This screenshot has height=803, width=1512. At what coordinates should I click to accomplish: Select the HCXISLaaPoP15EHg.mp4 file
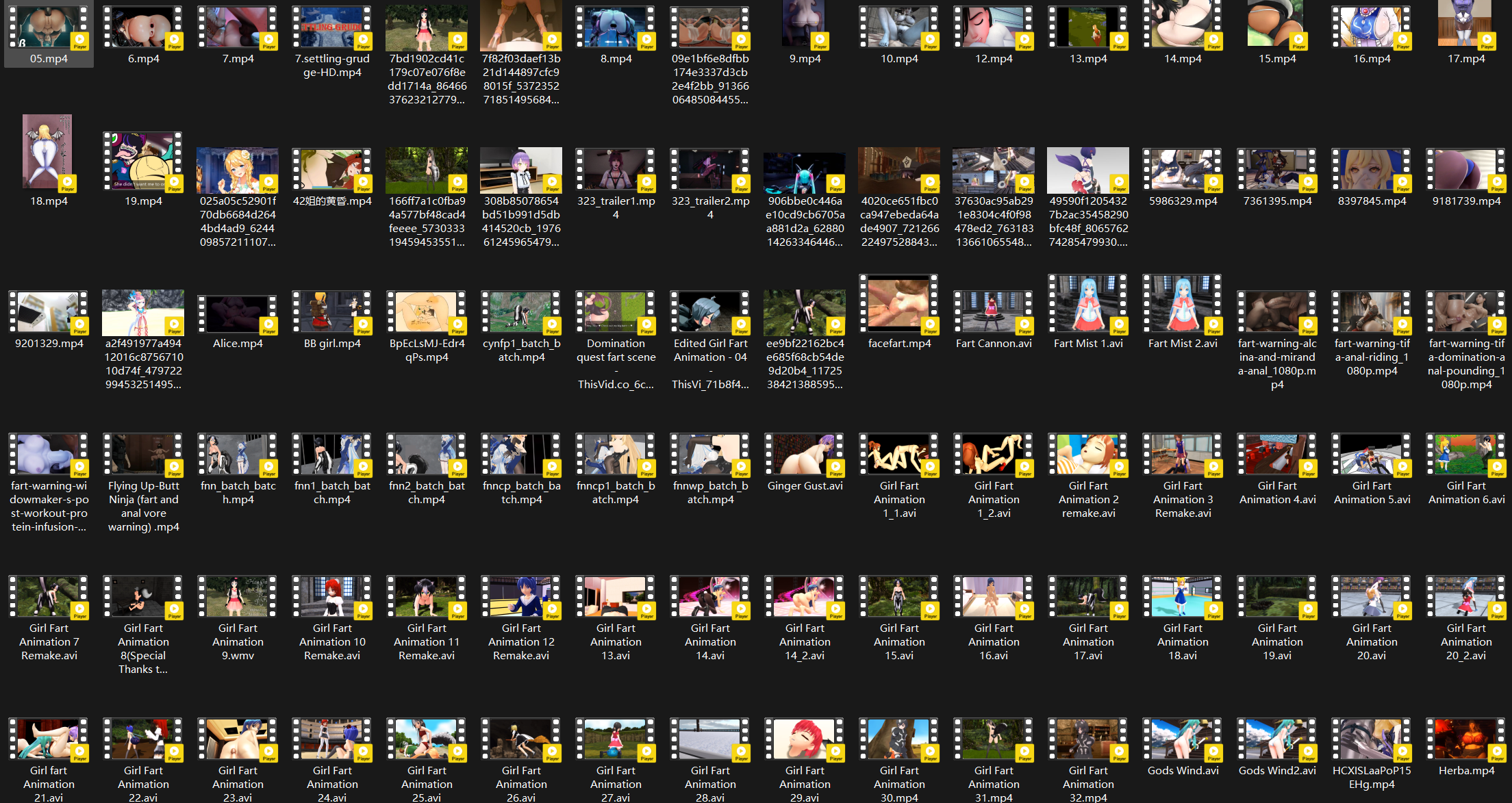point(1372,739)
